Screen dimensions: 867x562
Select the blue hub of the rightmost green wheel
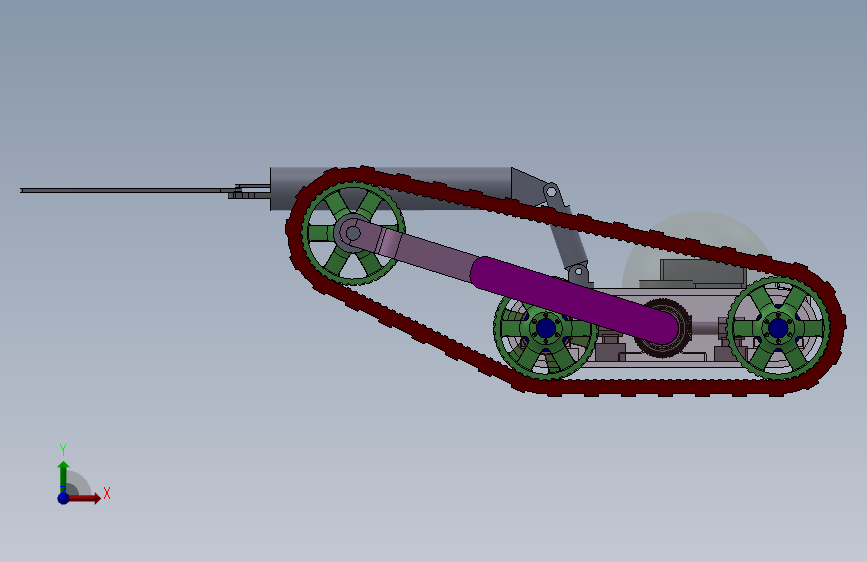(779, 328)
